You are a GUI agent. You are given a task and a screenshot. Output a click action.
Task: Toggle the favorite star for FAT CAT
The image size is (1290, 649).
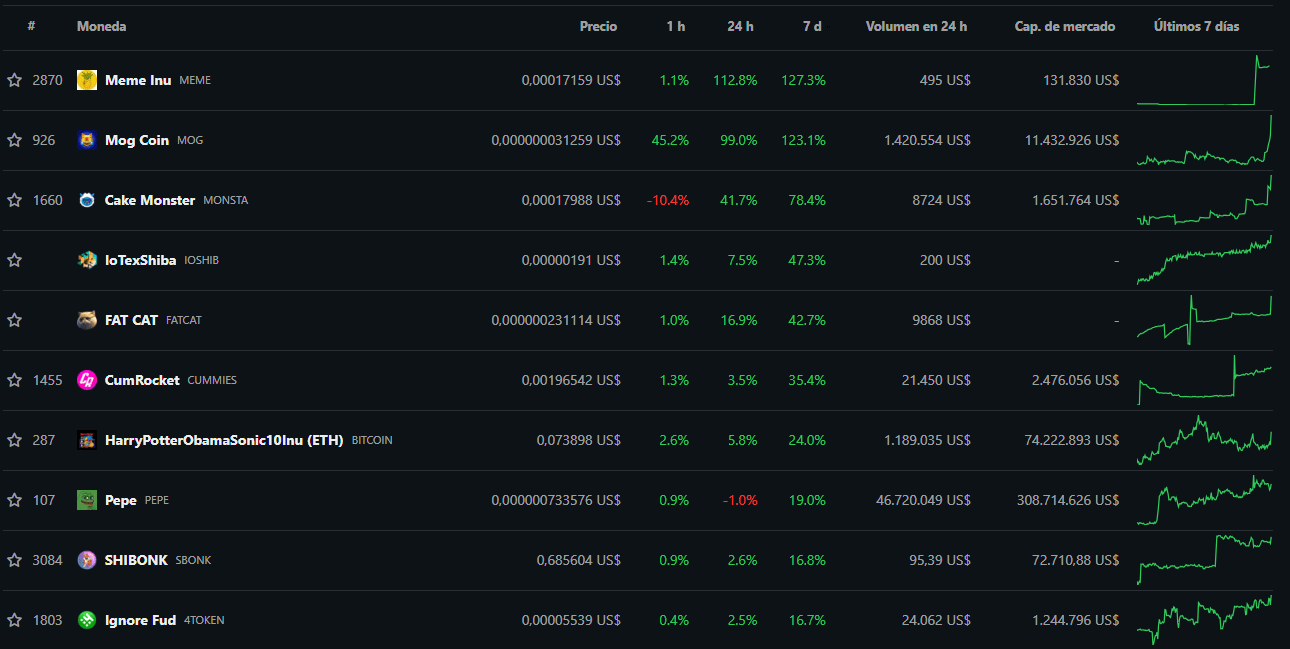pyautogui.click(x=14, y=320)
